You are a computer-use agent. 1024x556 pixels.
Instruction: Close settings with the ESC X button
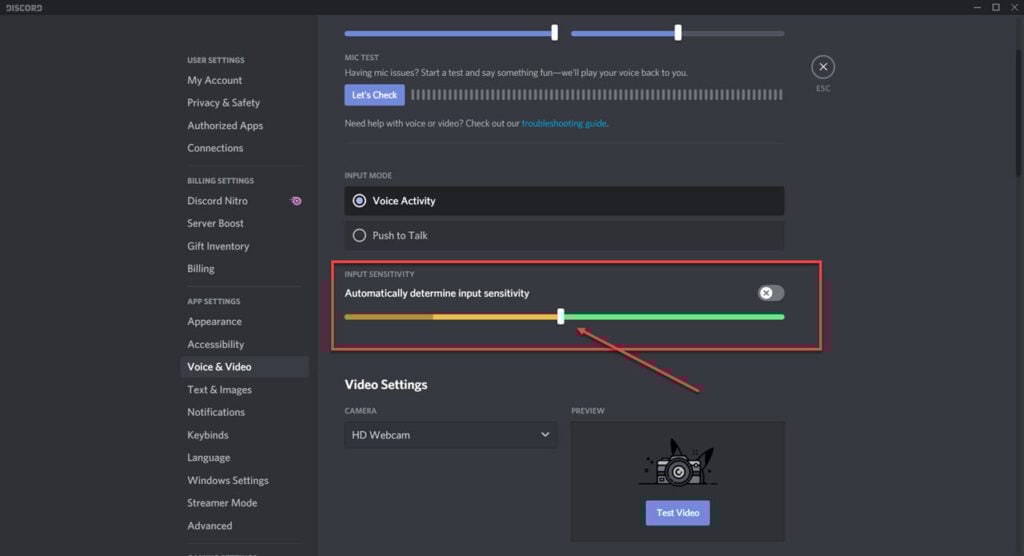[823, 67]
